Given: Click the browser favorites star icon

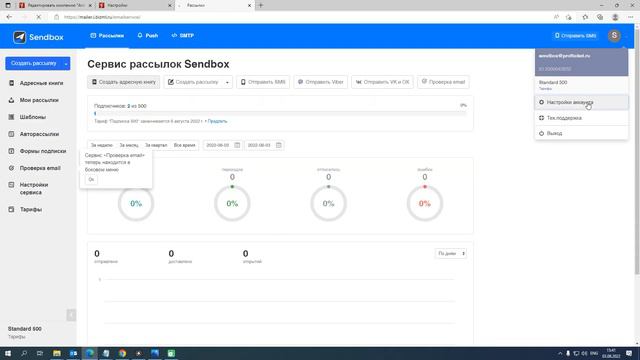Looking at the screenshot, I should [585, 17].
